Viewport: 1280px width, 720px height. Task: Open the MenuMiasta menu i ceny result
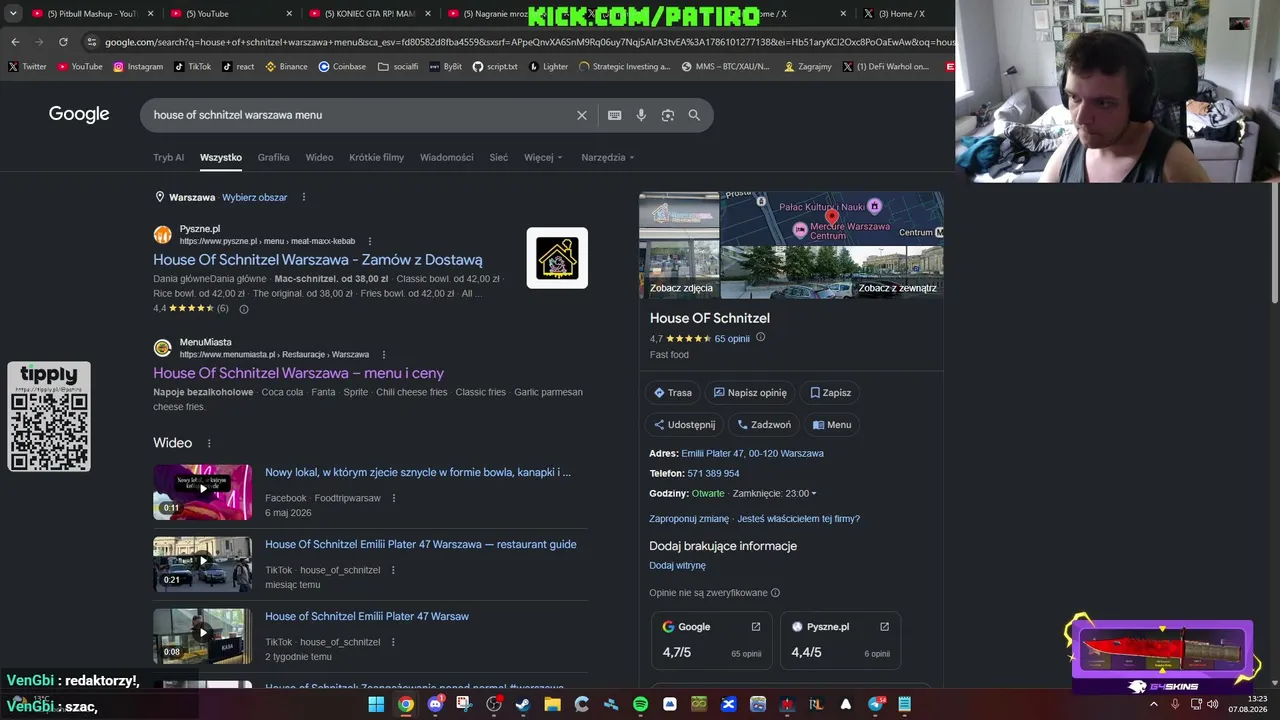pos(298,373)
